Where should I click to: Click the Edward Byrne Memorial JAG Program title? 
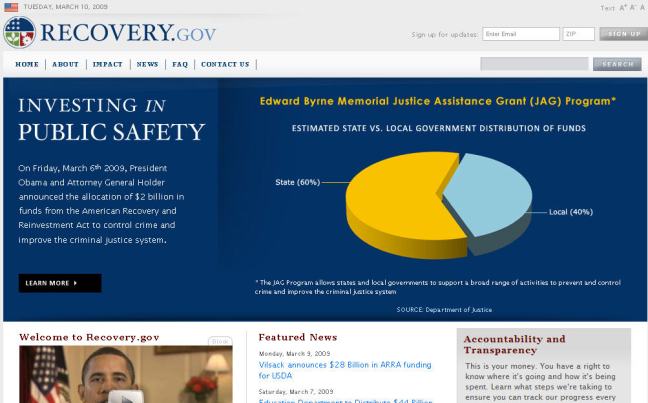438,101
